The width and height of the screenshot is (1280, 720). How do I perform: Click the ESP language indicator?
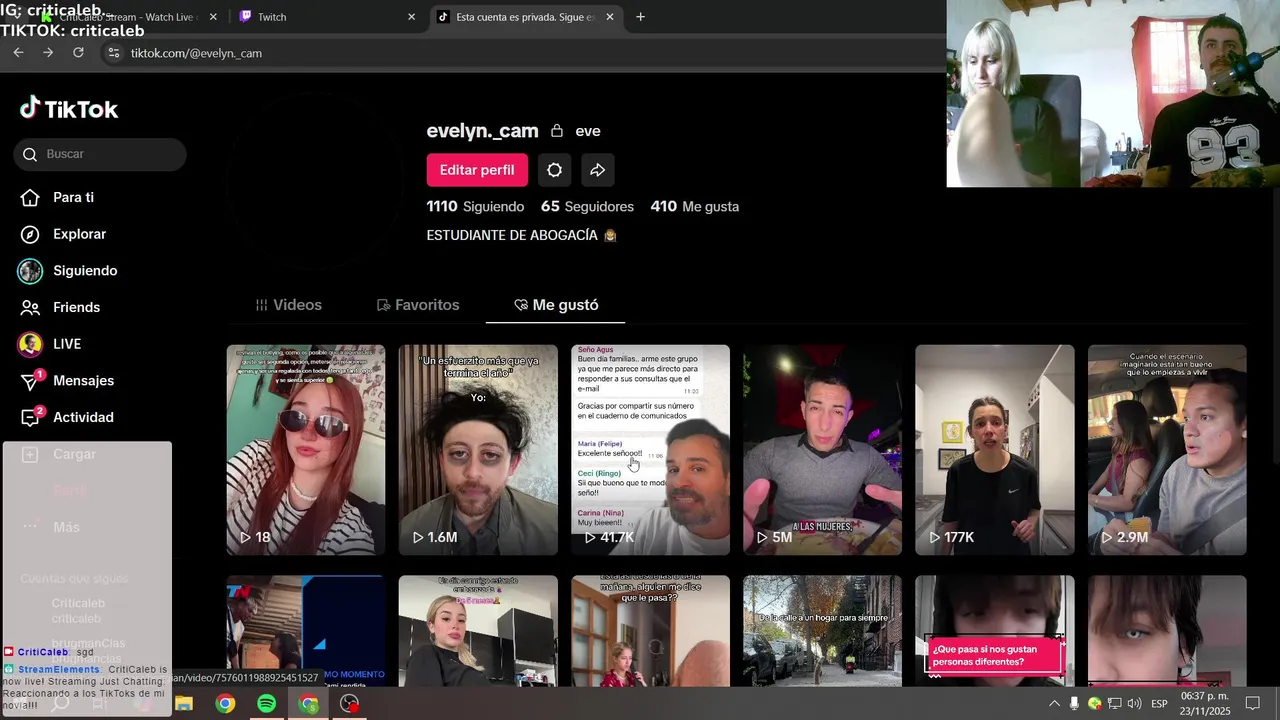[x=1159, y=704]
